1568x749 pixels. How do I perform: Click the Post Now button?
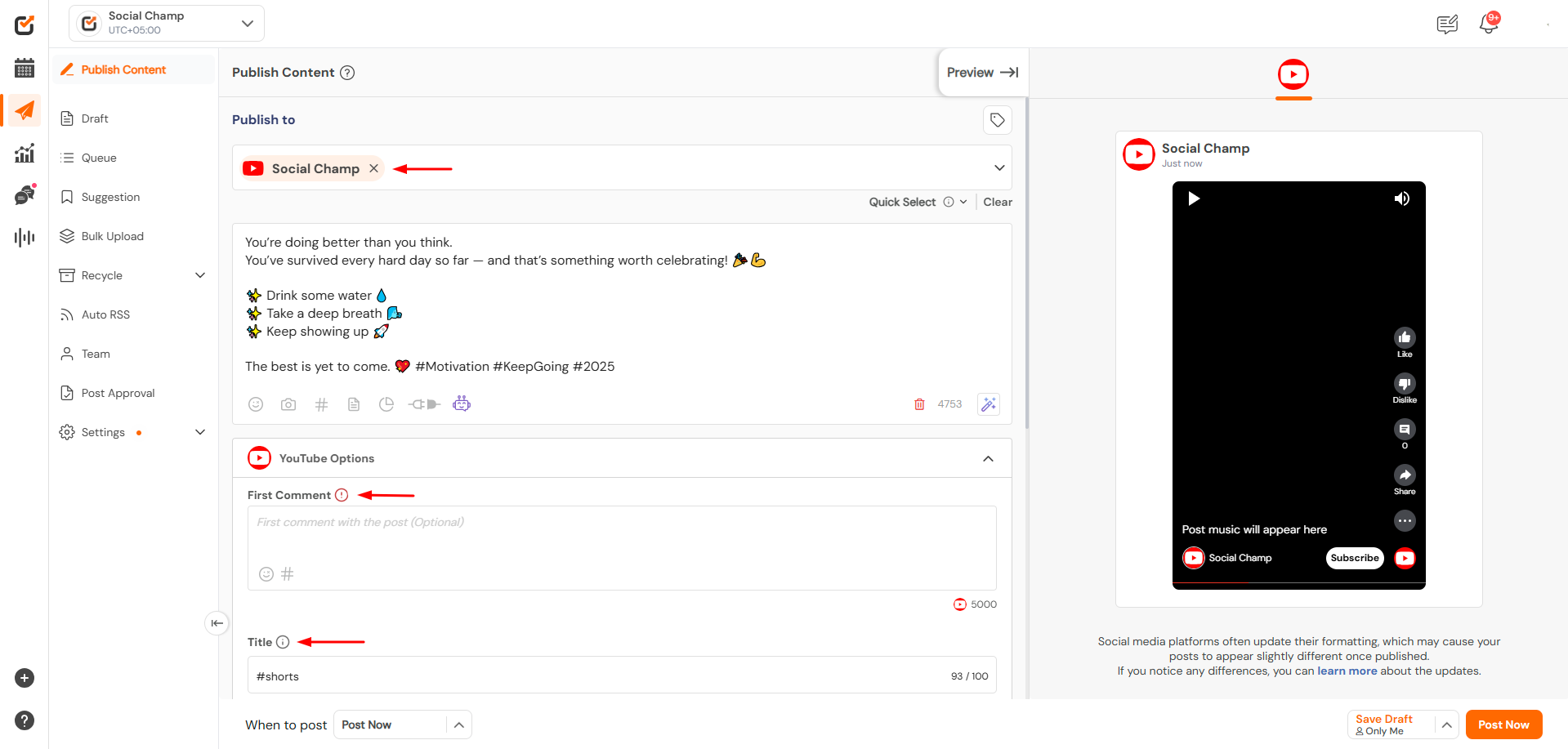(1503, 724)
